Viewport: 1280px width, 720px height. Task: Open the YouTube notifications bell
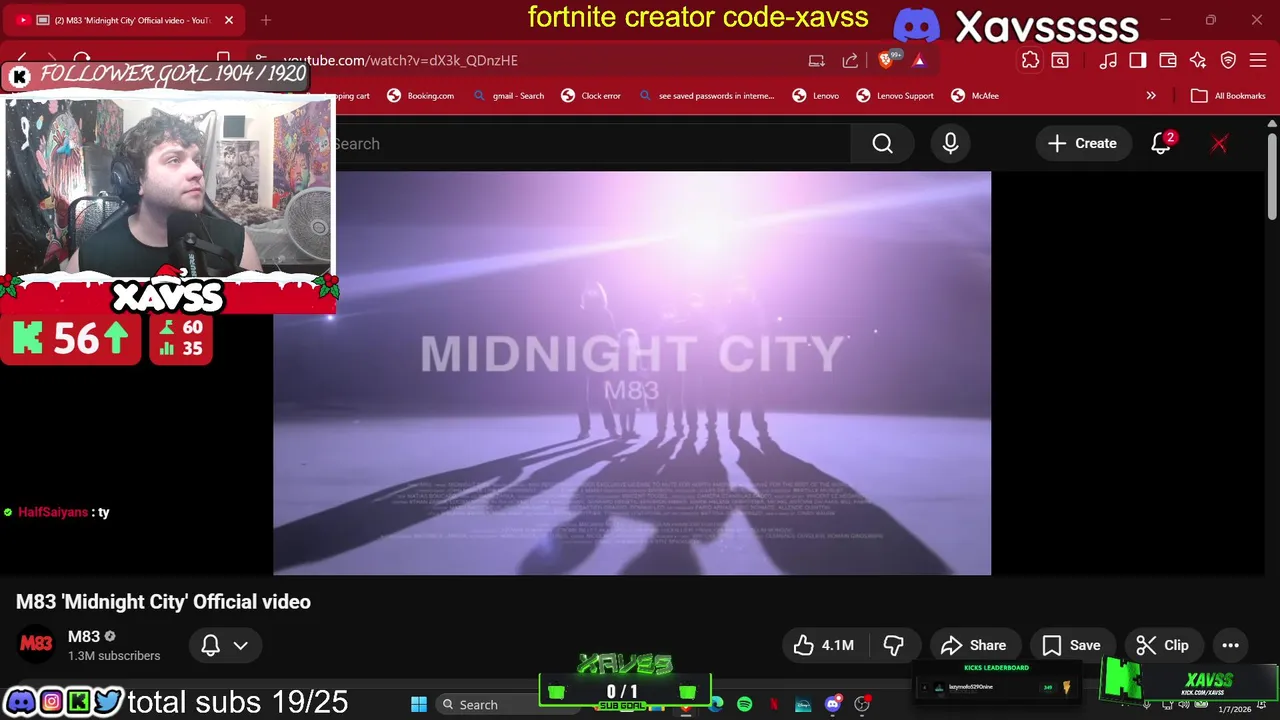pyautogui.click(x=1161, y=144)
